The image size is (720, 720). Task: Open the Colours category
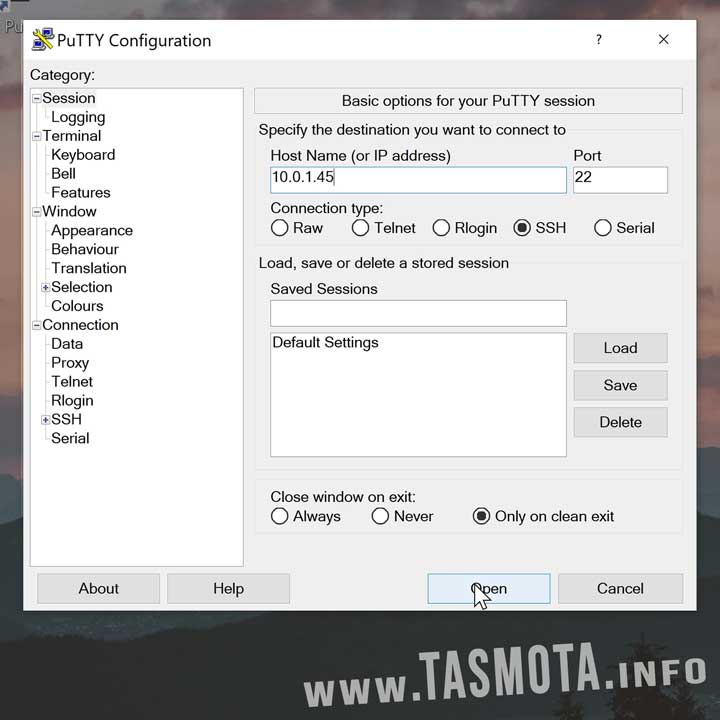77,306
